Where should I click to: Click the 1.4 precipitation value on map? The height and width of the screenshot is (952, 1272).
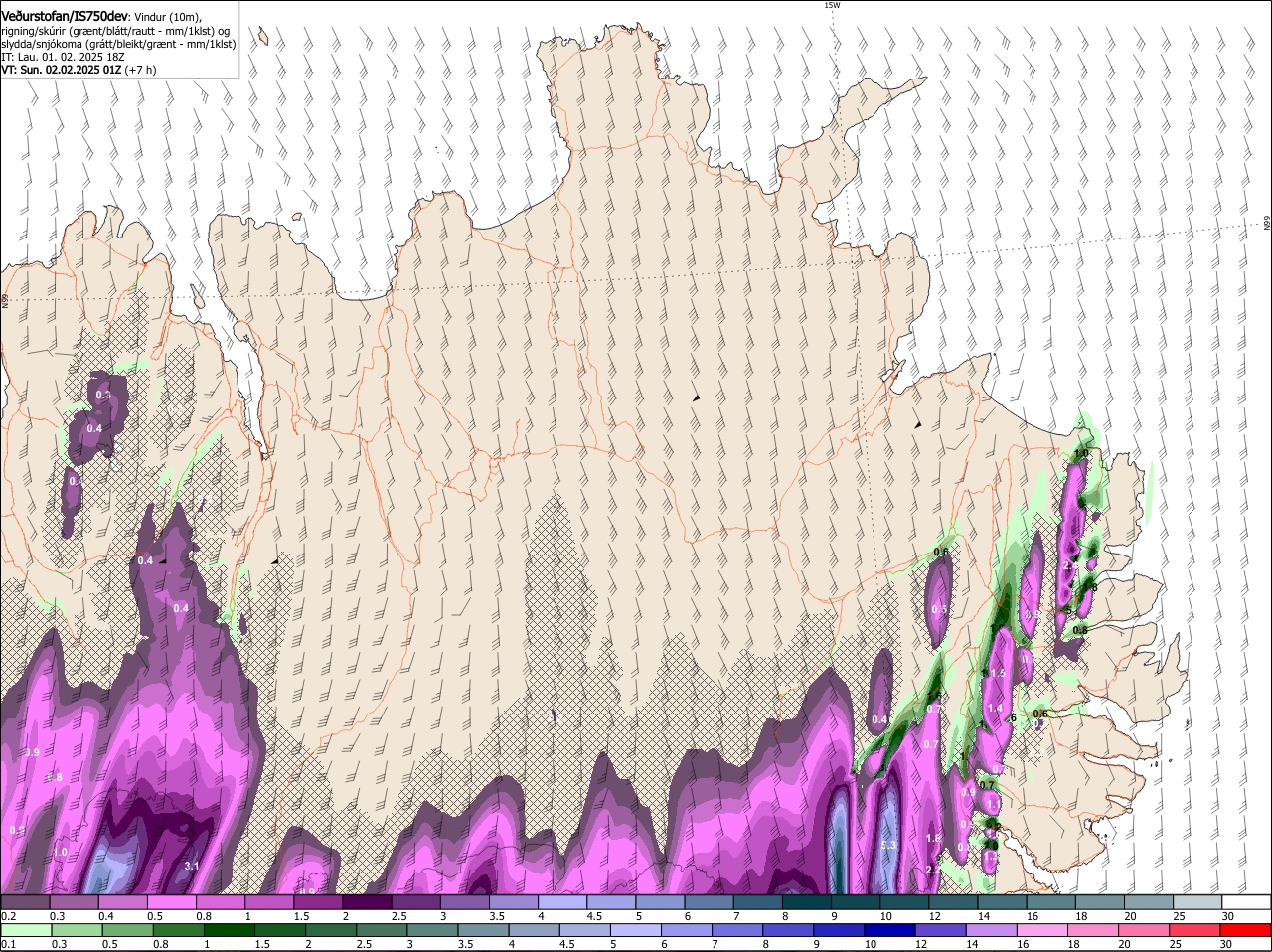[x=995, y=708]
